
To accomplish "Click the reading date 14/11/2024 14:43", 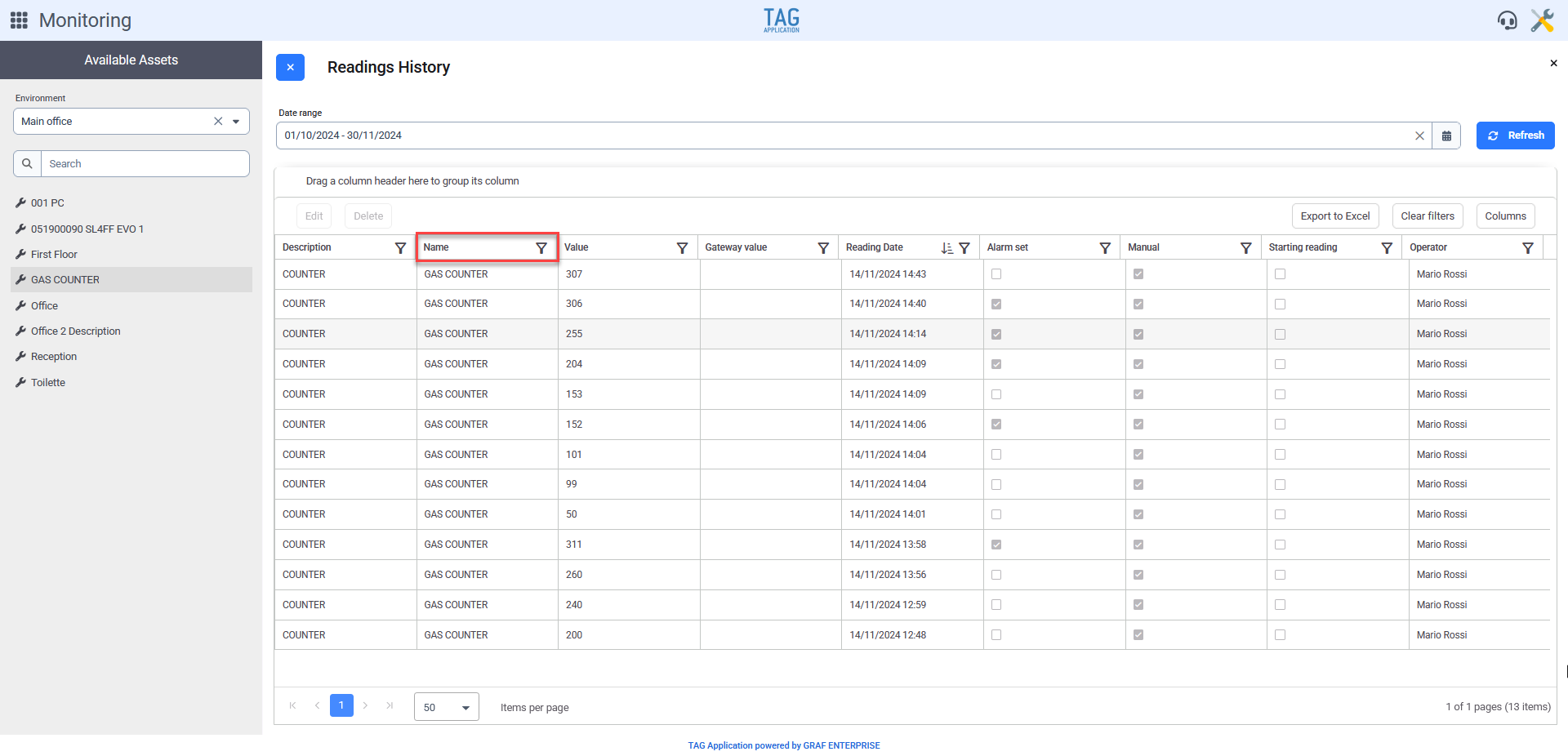I will pos(888,274).
